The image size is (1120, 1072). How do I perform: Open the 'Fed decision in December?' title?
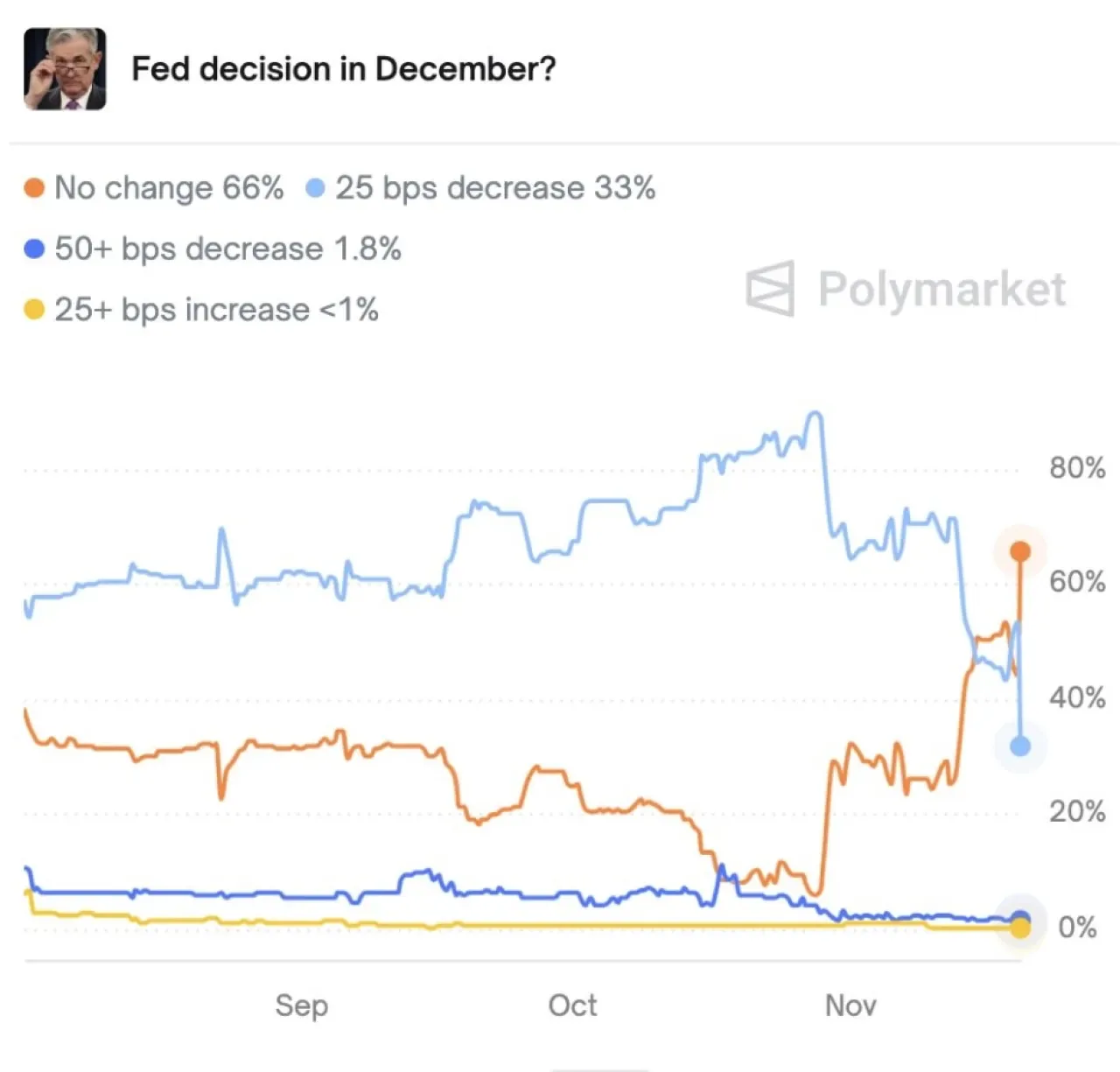(x=344, y=69)
